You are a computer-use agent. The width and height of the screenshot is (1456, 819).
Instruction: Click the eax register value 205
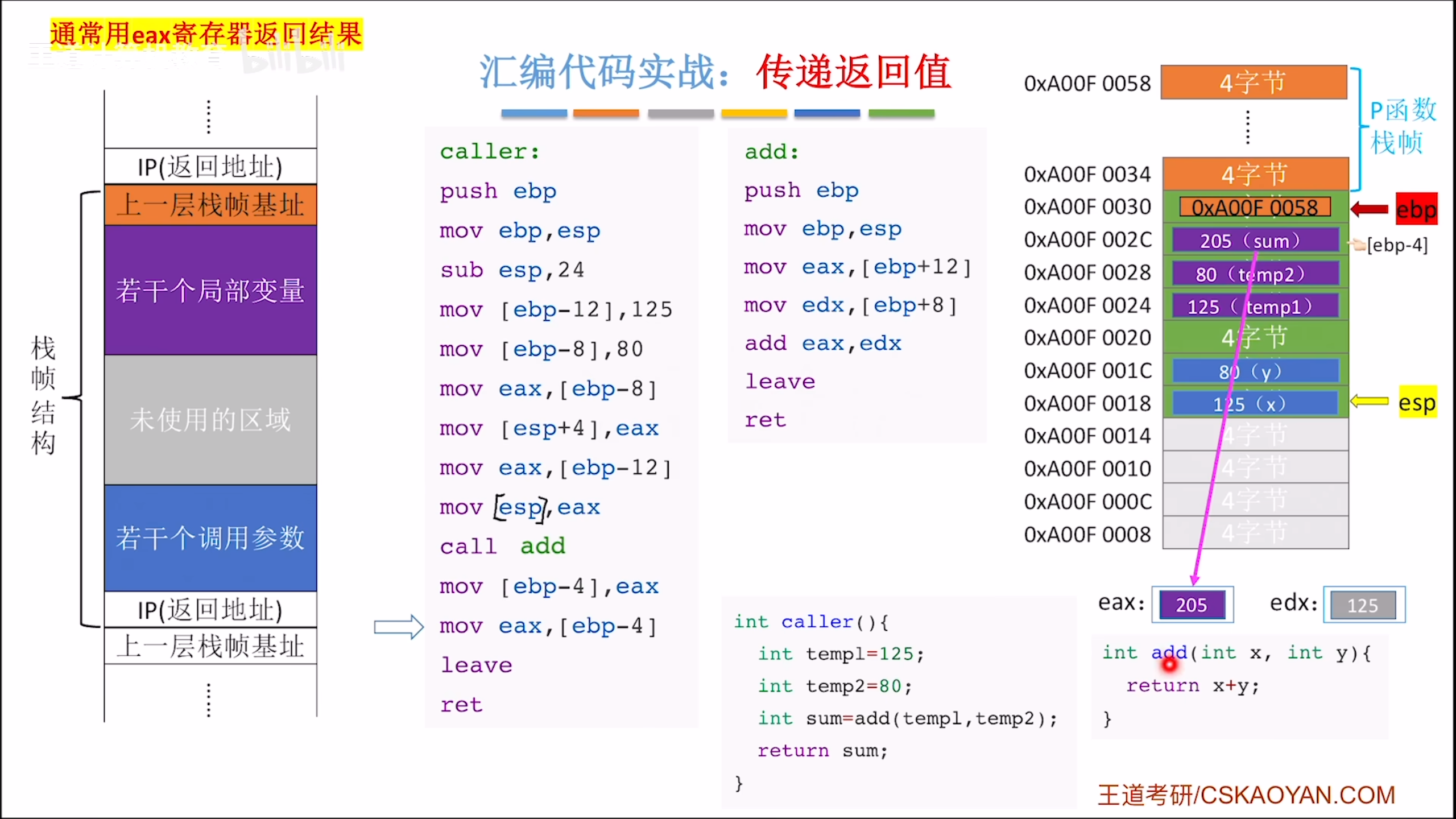1192,605
